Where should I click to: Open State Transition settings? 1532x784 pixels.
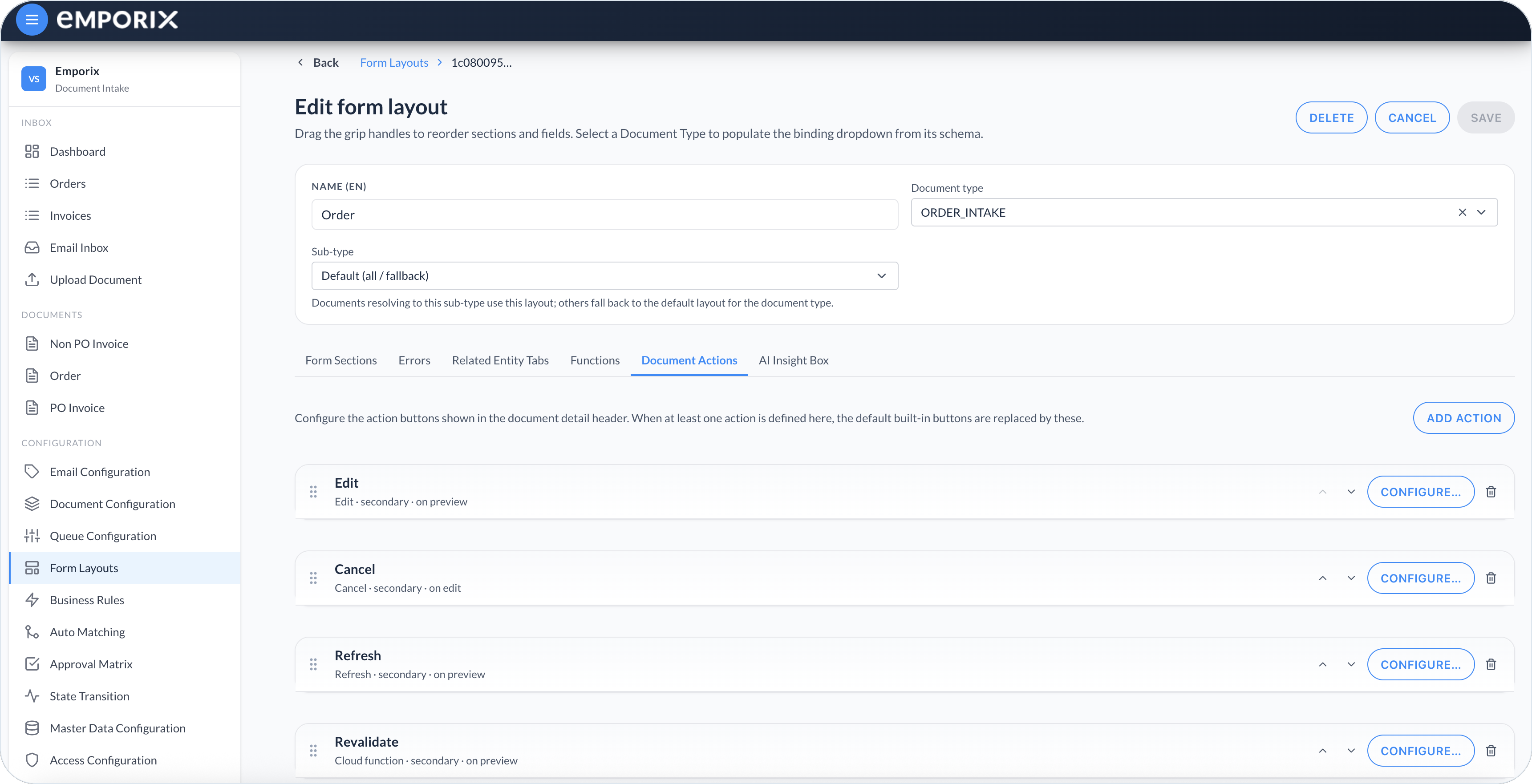125,696
